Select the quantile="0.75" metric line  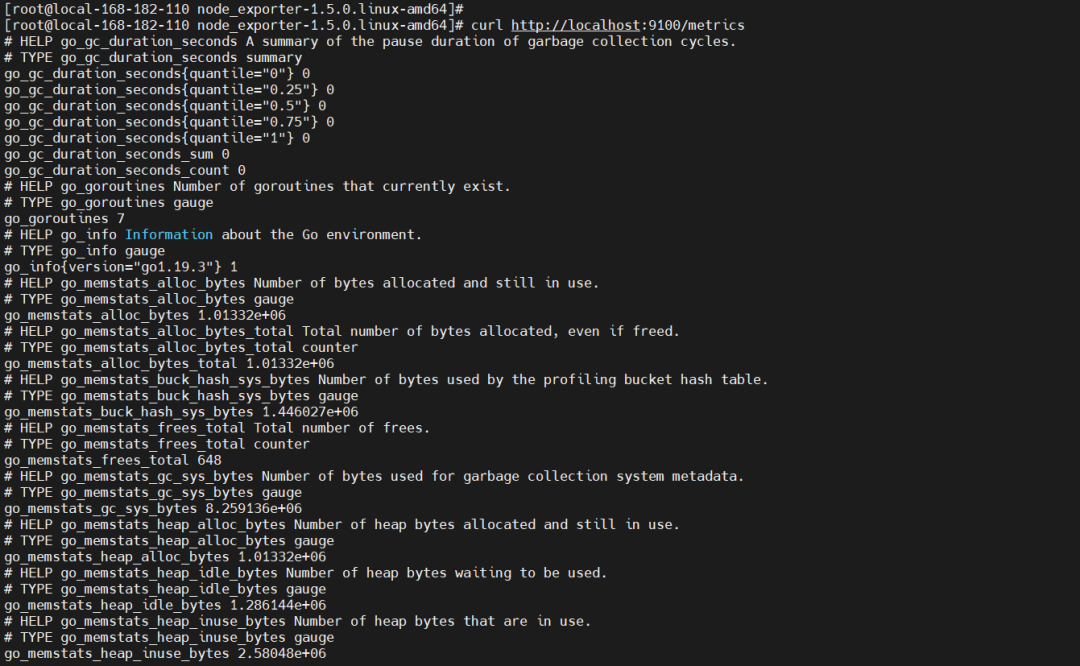tap(169, 123)
